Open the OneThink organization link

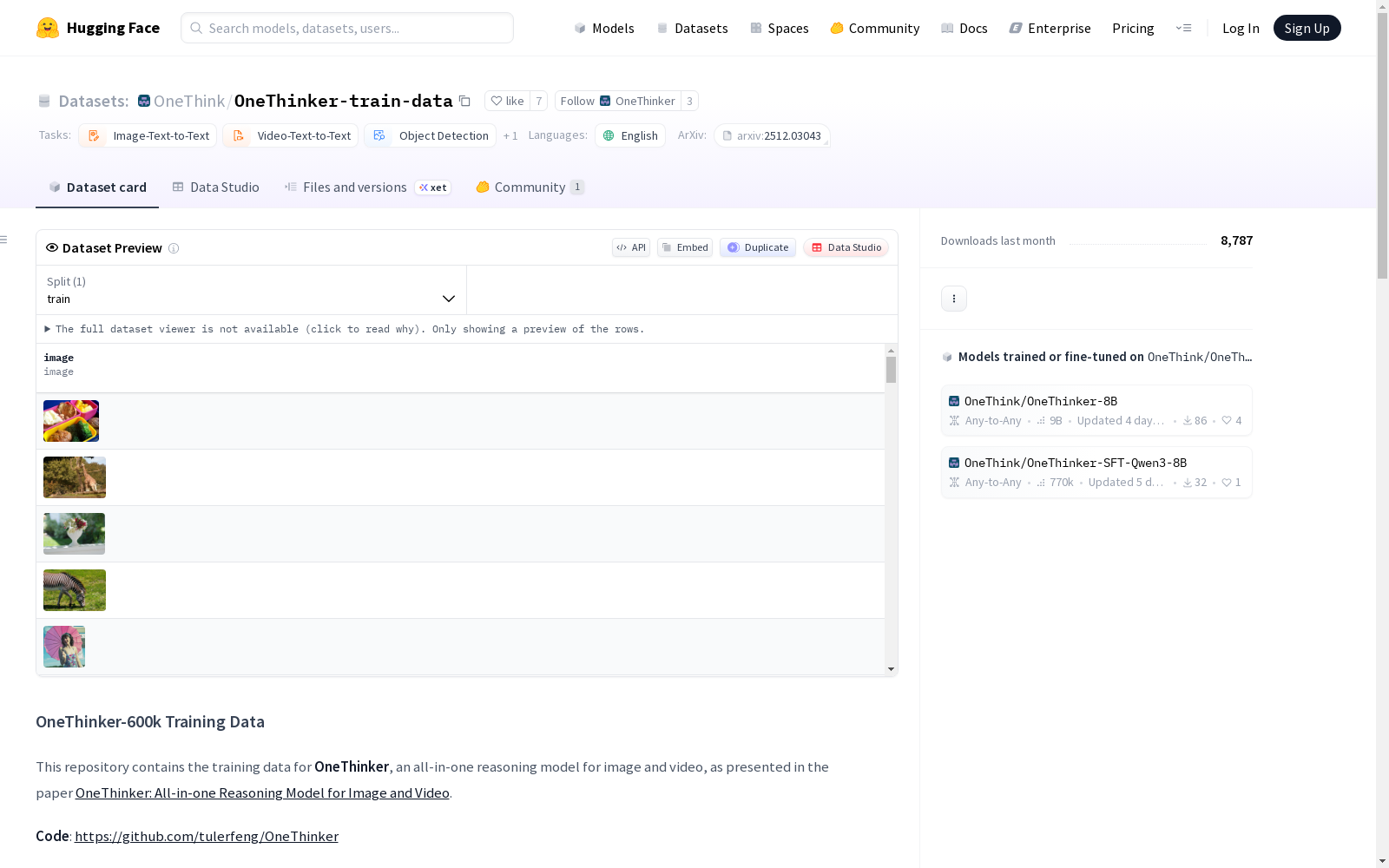[189, 101]
